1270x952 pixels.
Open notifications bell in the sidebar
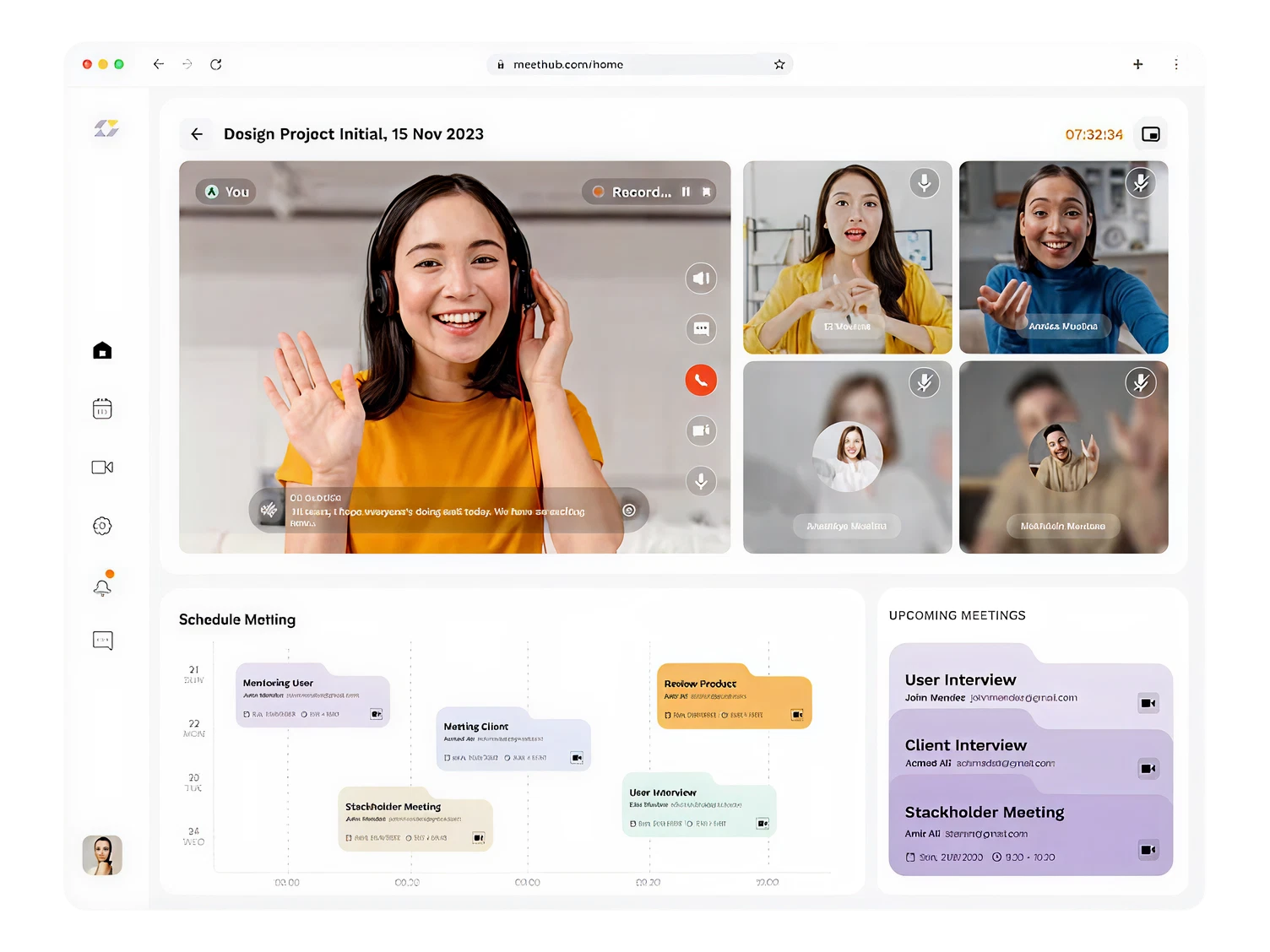pos(102,587)
